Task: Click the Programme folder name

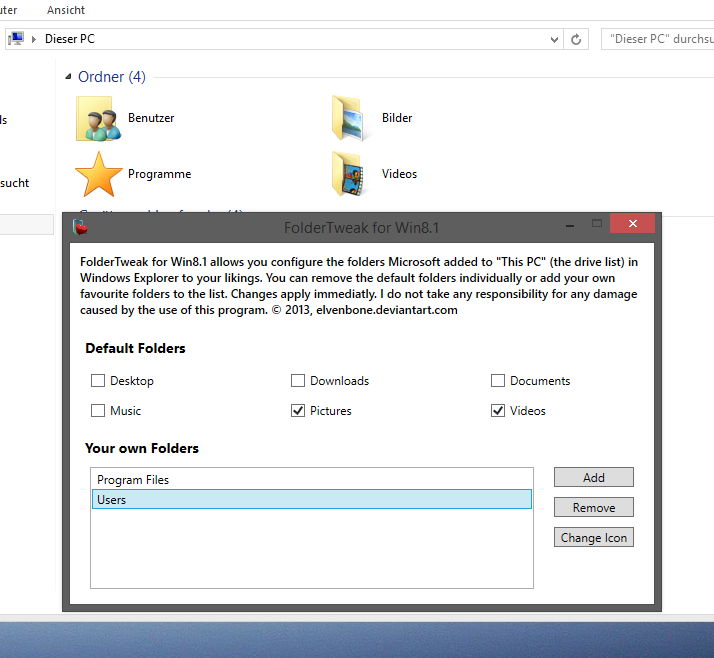Action: point(159,174)
